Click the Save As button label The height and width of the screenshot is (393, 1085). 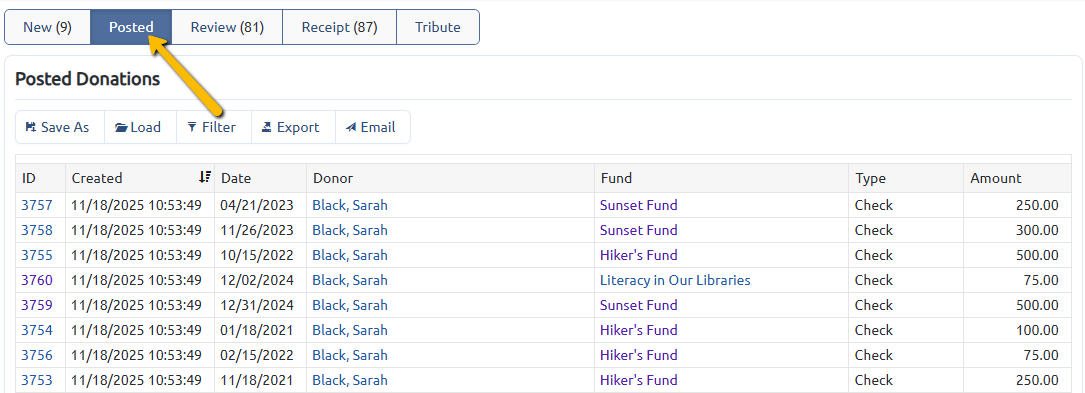[x=65, y=127]
